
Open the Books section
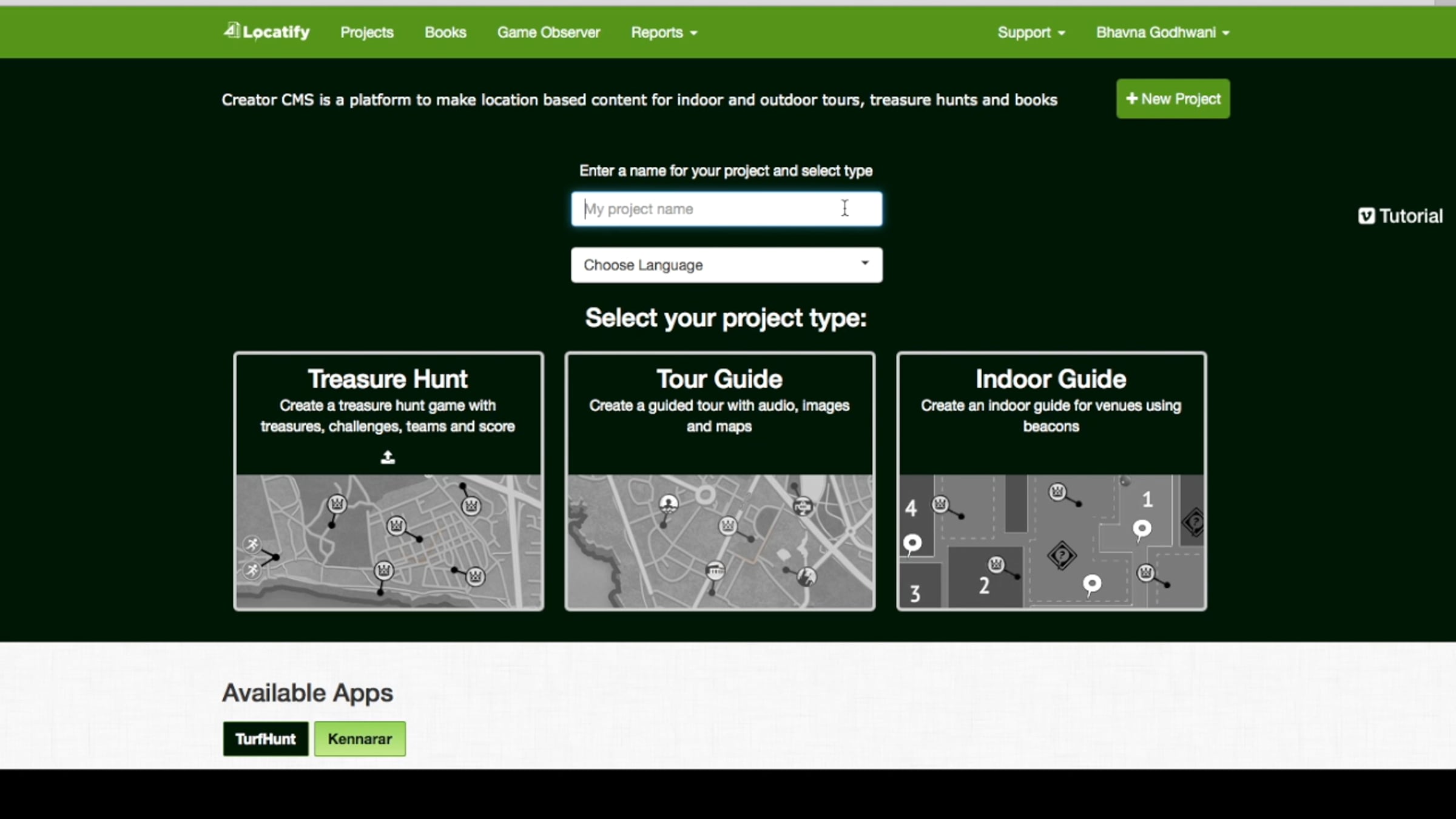coord(445,32)
